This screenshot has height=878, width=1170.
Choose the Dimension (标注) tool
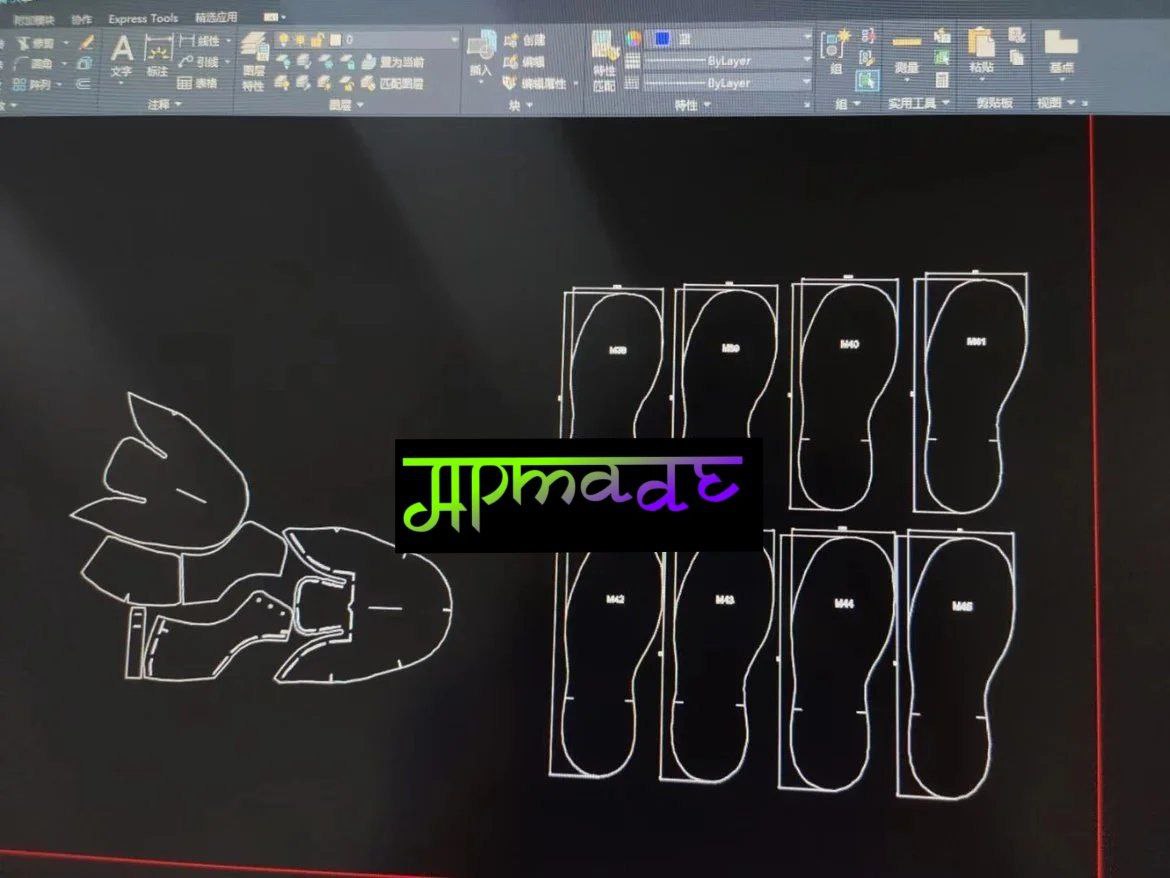click(x=157, y=58)
